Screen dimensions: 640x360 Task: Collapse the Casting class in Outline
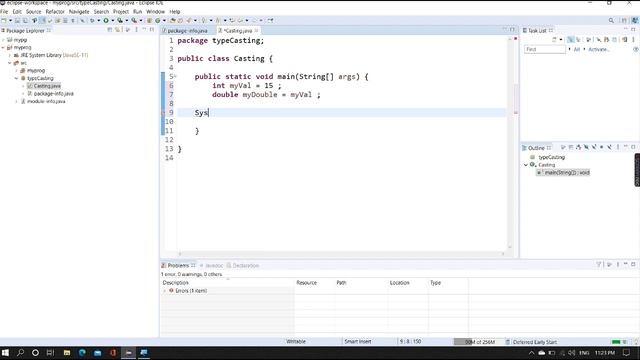pos(526,165)
